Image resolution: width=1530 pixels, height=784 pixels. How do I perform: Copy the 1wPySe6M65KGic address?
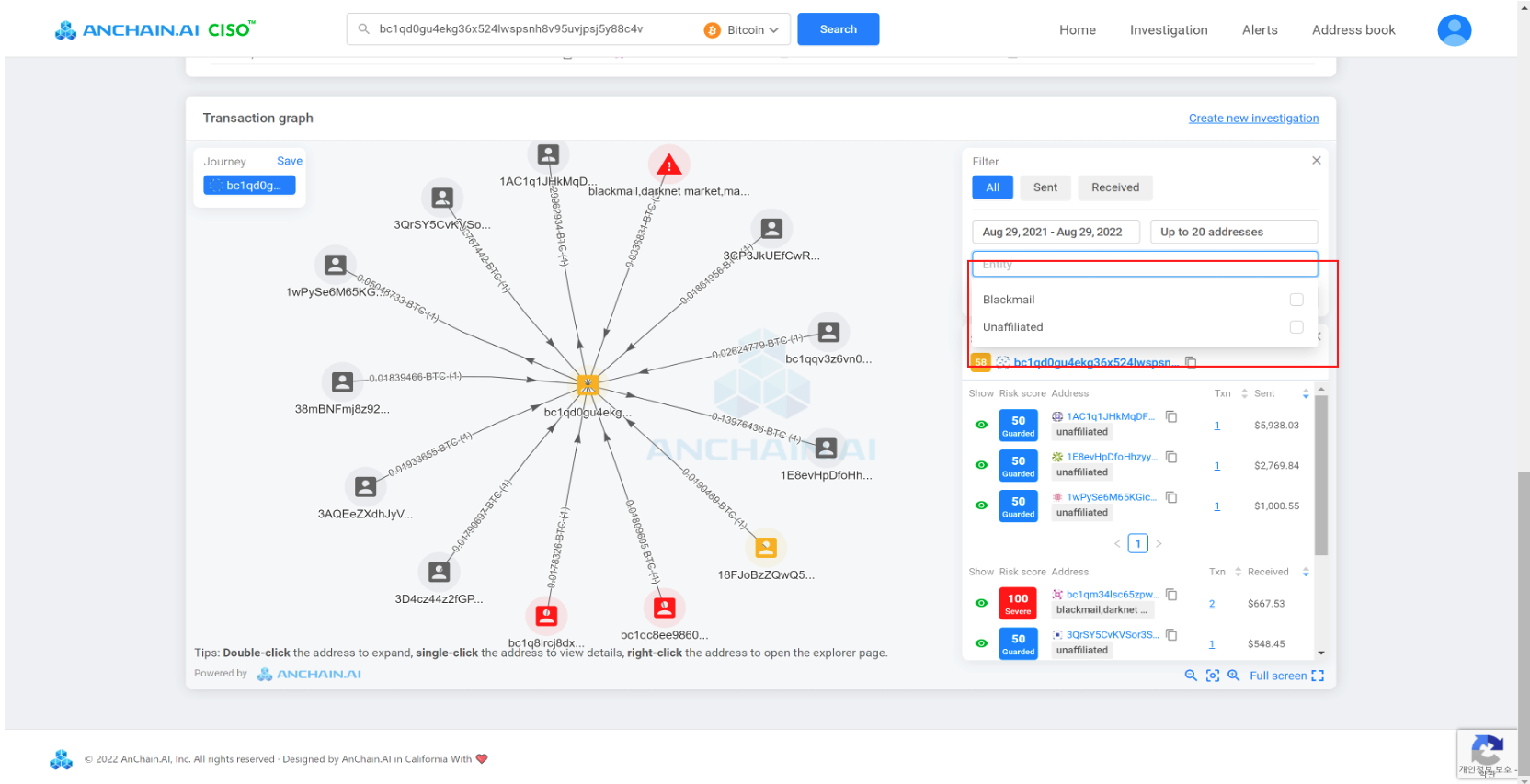click(x=1171, y=497)
